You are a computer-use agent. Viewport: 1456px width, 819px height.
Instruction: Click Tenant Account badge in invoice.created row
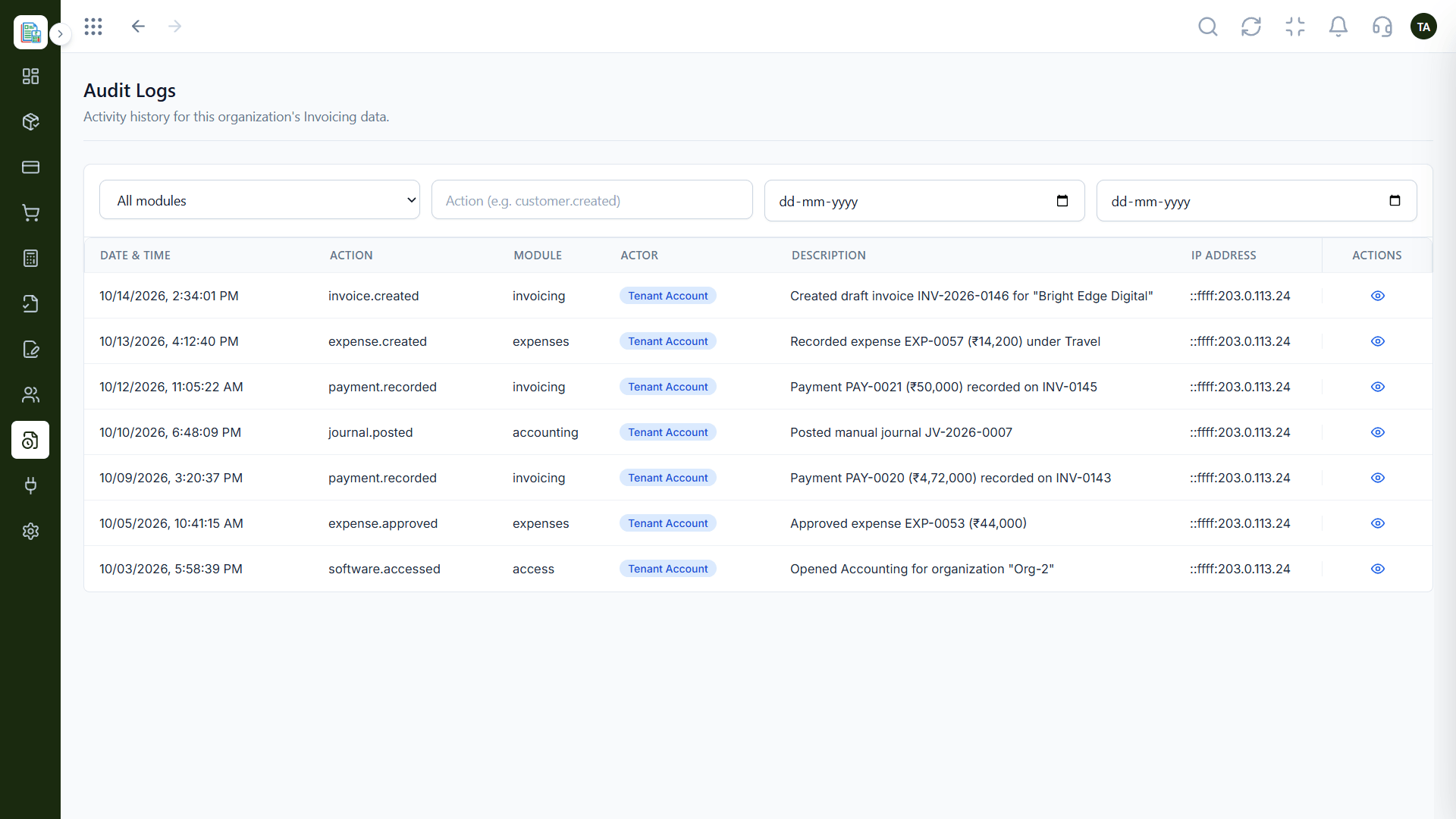(x=667, y=296)
